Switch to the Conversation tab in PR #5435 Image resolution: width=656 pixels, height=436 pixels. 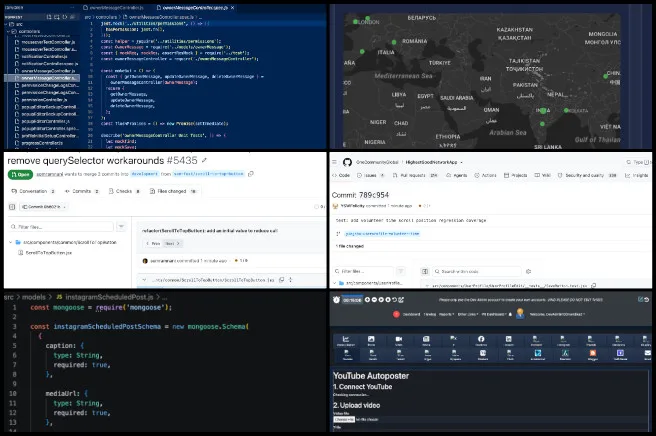click(33, 191)
